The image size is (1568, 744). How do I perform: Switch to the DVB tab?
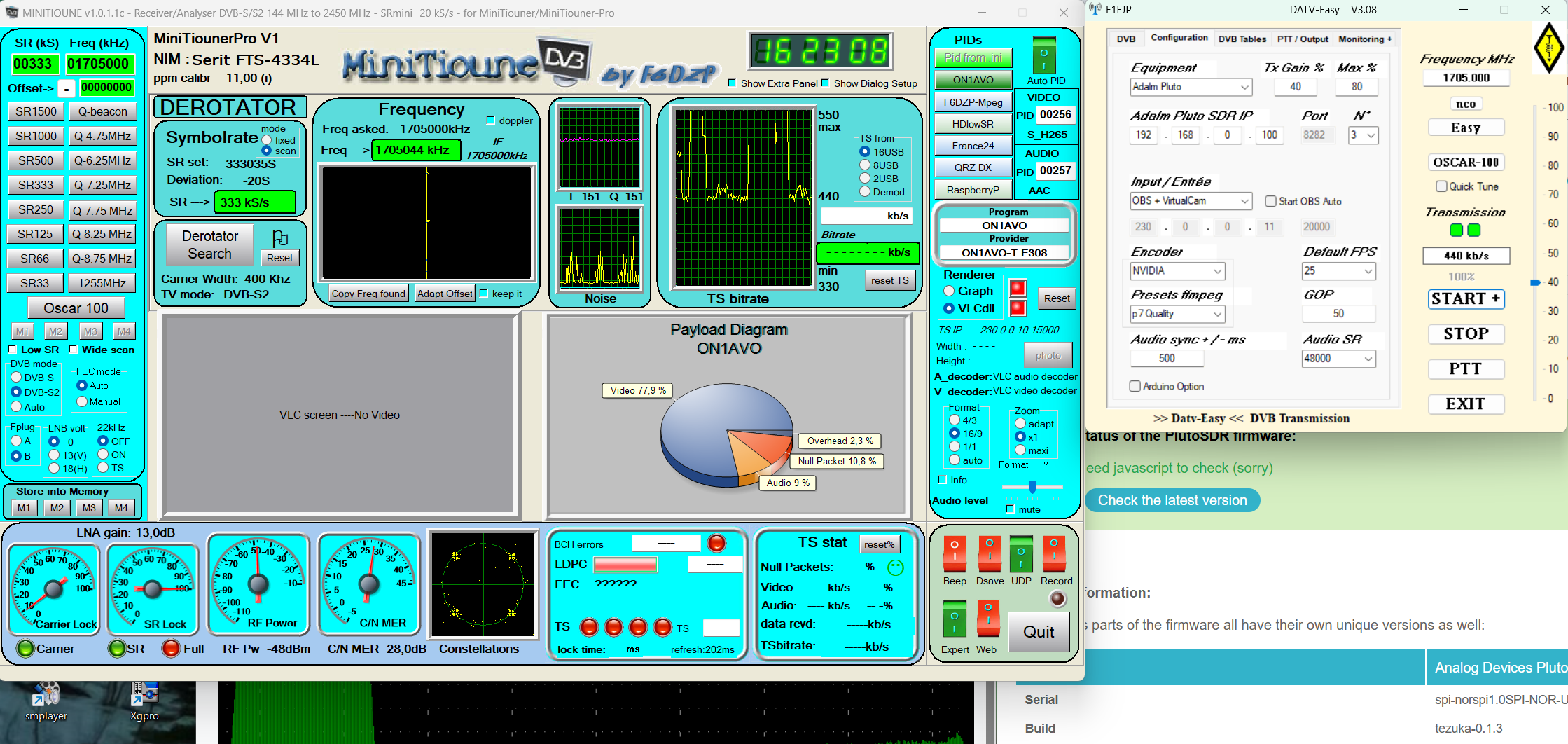(x=1126, y=39)
